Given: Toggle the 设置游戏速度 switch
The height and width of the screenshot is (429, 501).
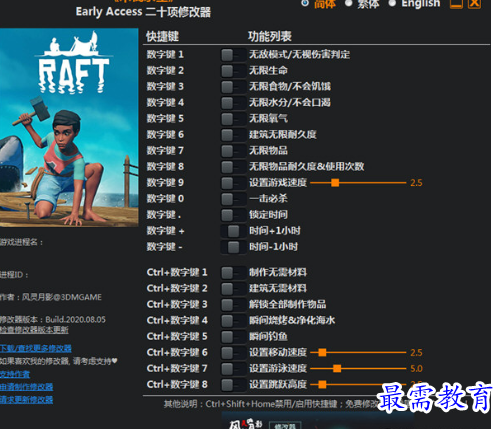Looking at the screenshot, I should click(x=233, y=183).
